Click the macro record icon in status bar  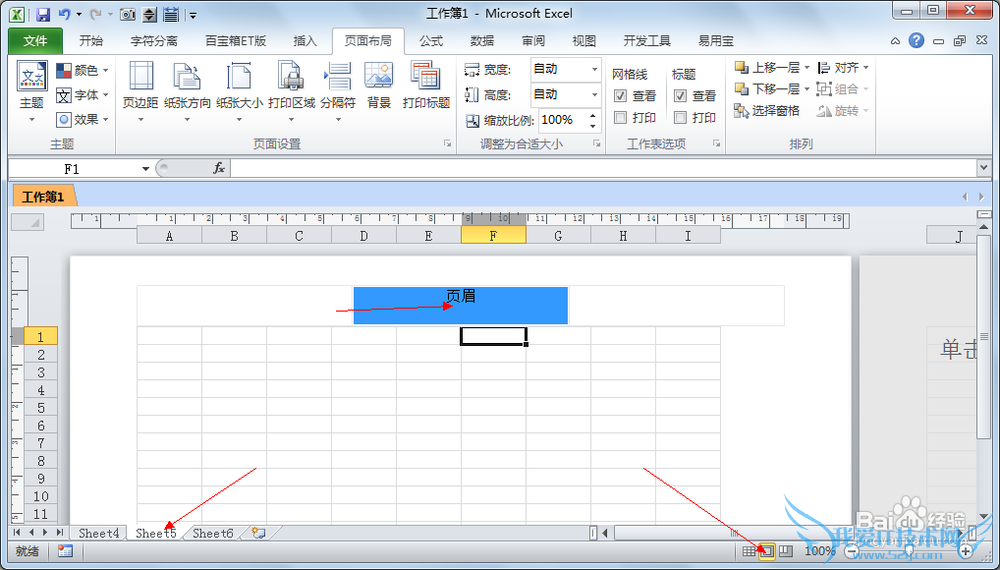[x=65, y=551]
